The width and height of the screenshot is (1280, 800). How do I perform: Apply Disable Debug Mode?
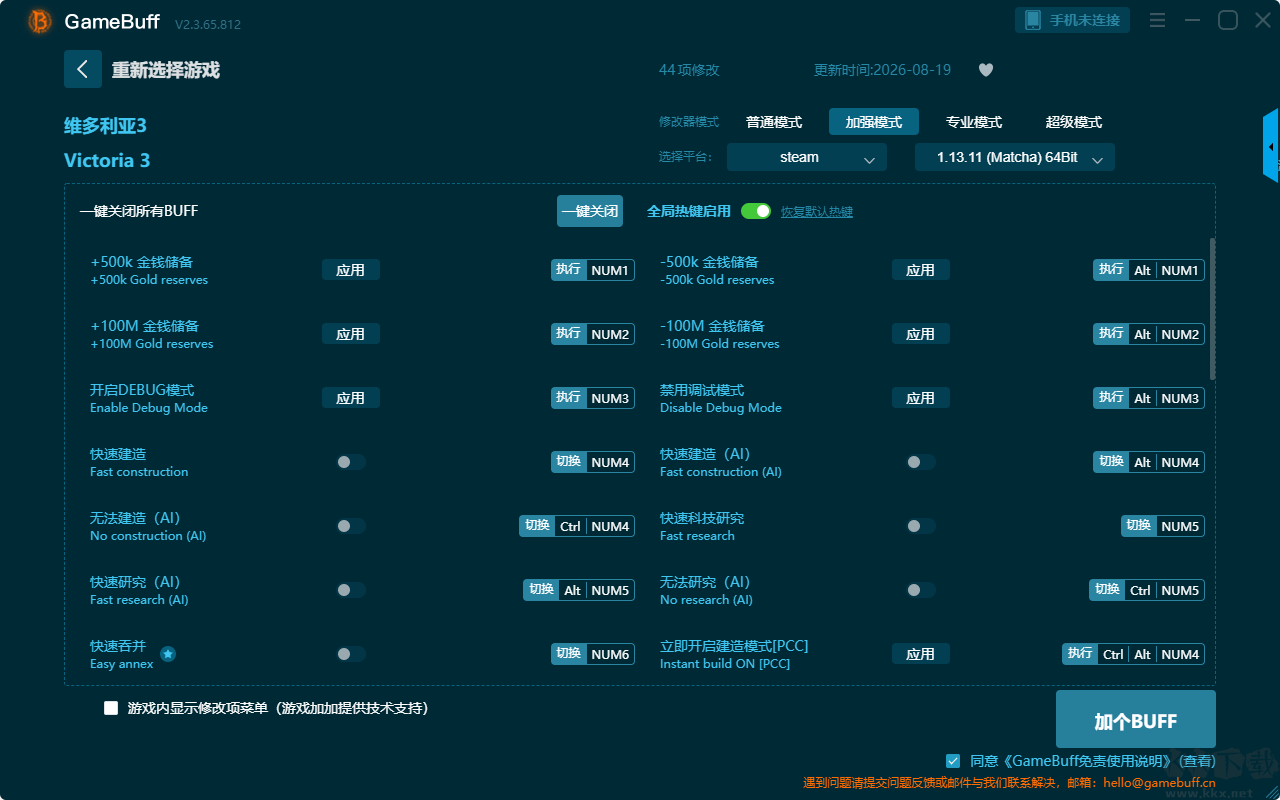click(921, 398)
